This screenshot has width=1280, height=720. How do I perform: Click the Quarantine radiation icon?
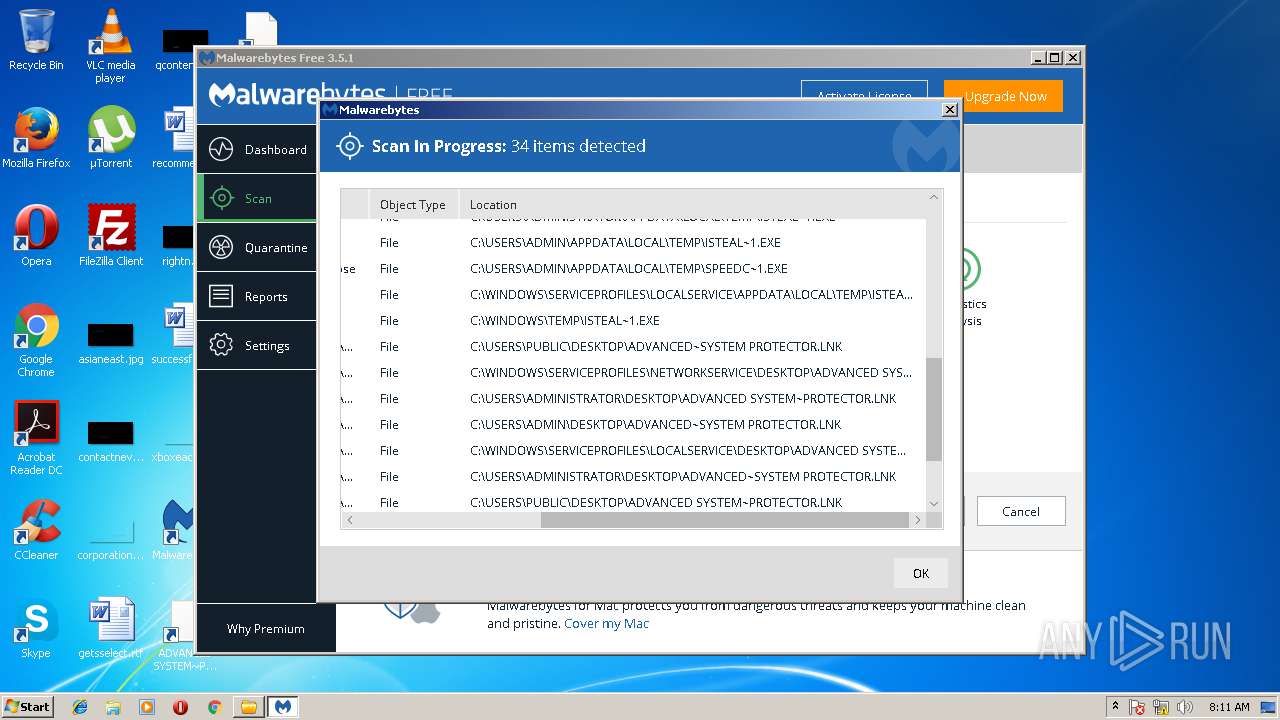221,248
